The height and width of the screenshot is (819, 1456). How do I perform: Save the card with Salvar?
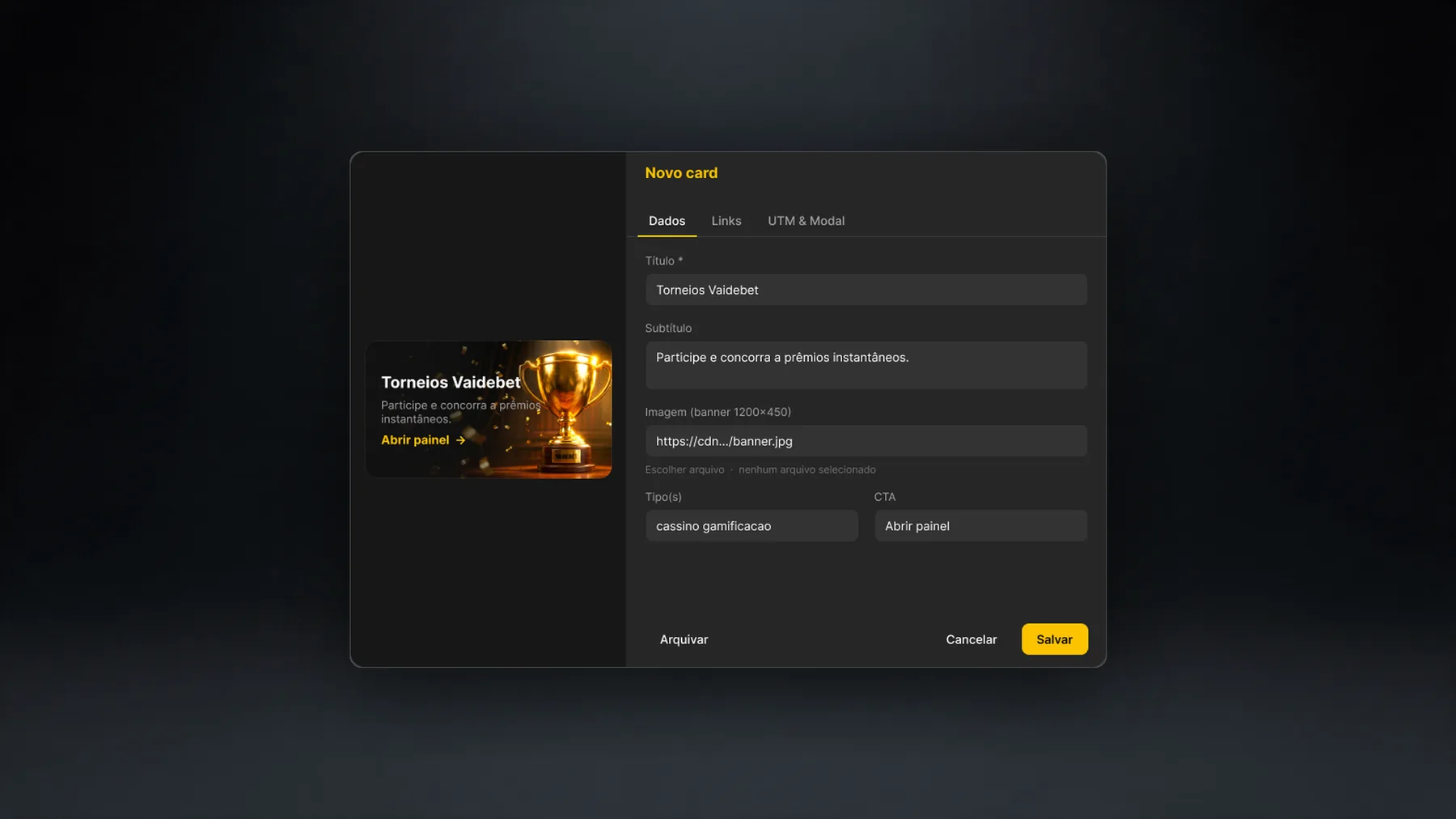pyautogui.click(x=1054, y=639)
